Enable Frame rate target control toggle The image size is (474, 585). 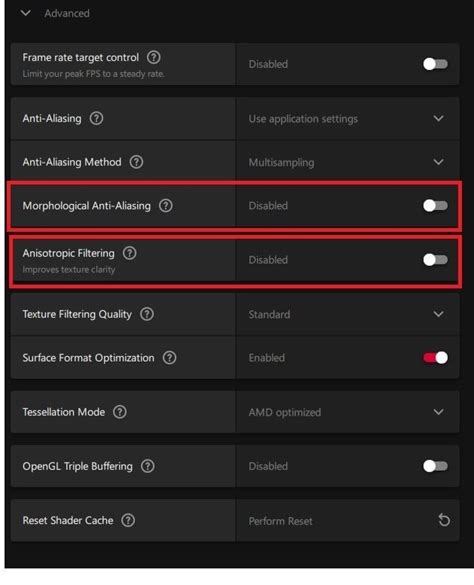point(435,64)
